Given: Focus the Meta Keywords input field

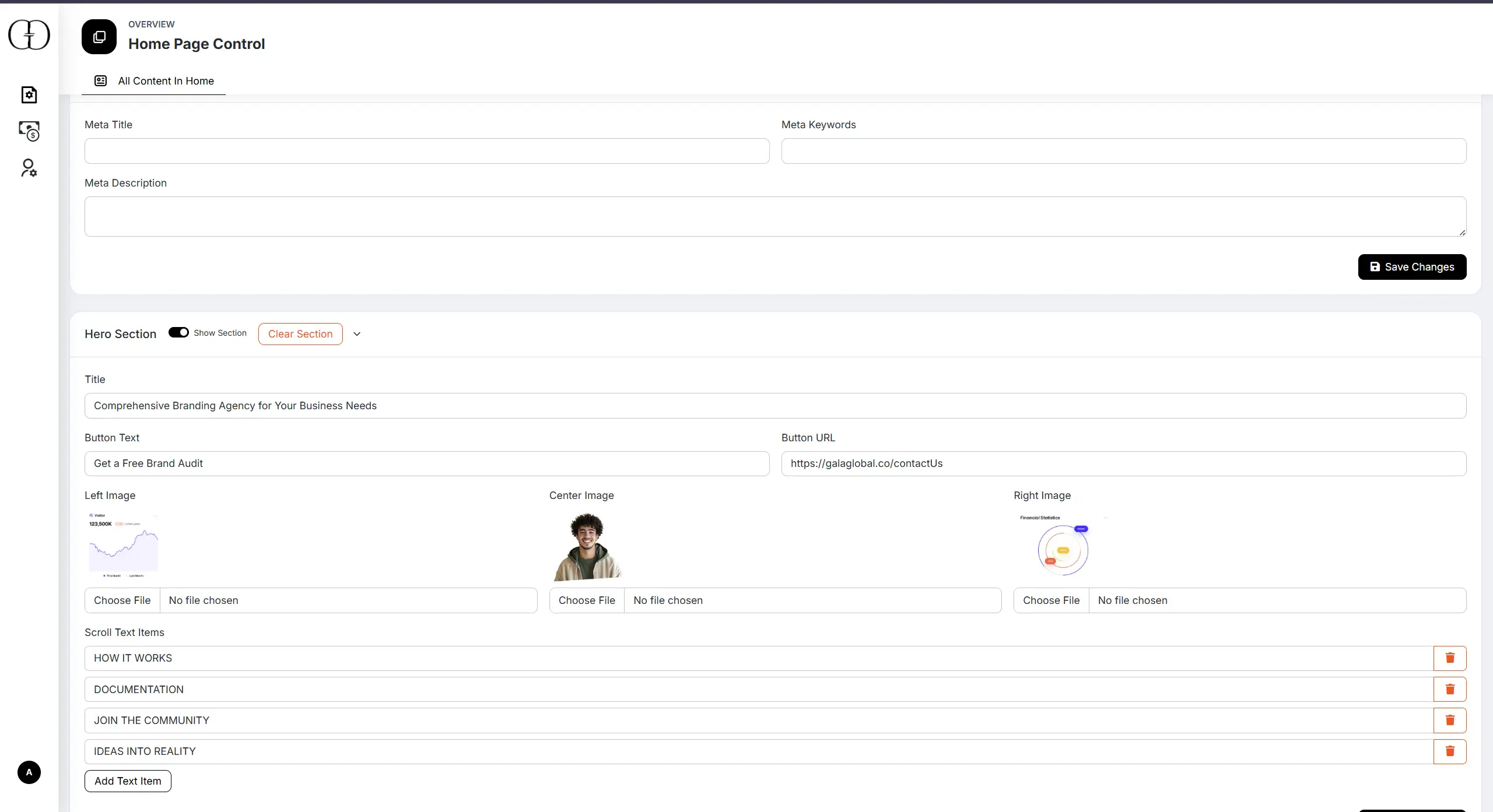Looking at the screenshot, I should [x=1124, y=151].
